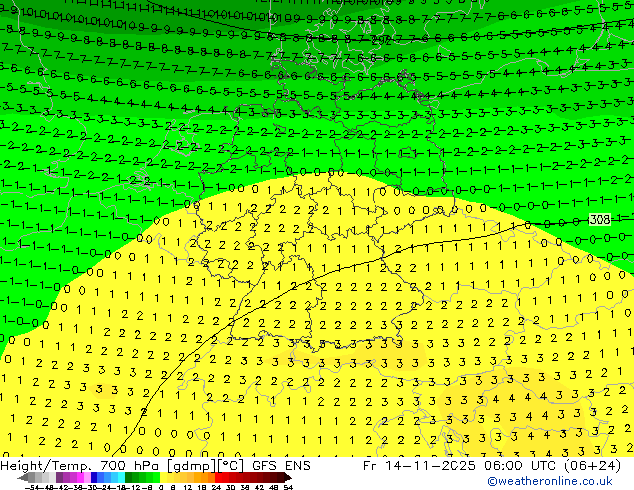Select the 'Height/Temp. 700 hPa' title text
The height and width of the screenshot is (490, 634).
click(80, 466)
